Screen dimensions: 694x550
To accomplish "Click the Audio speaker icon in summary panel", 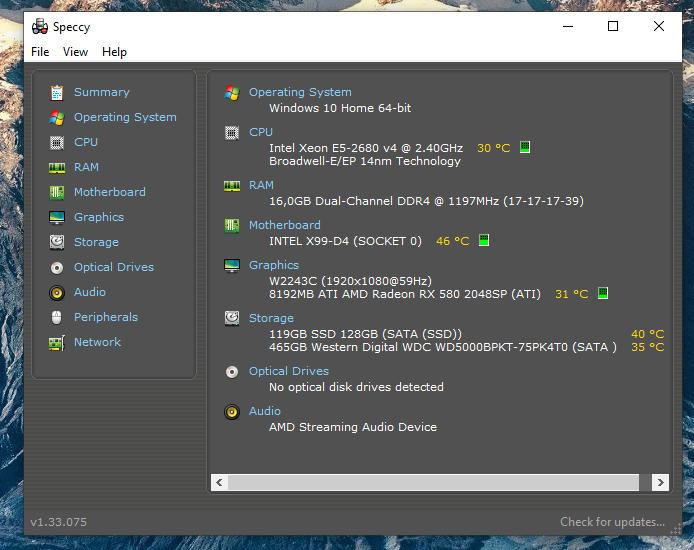I will click(x=232, y=412).
